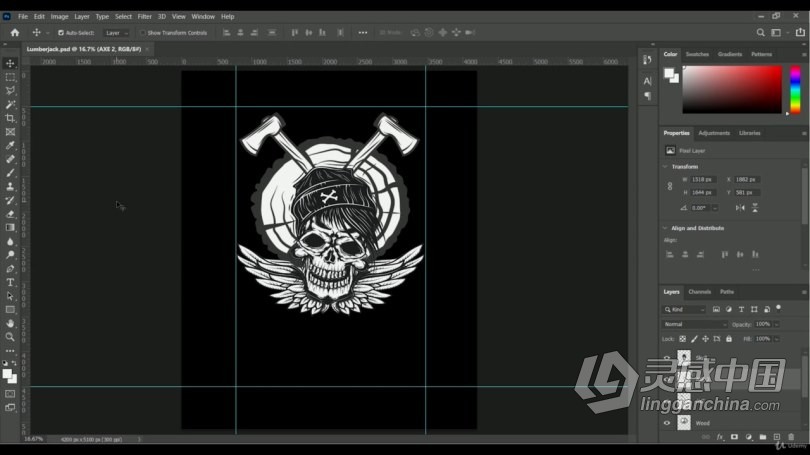Open the Fill value dropdown arrow
This screenshot has width=810, height=455.
[x=776, y=339]
